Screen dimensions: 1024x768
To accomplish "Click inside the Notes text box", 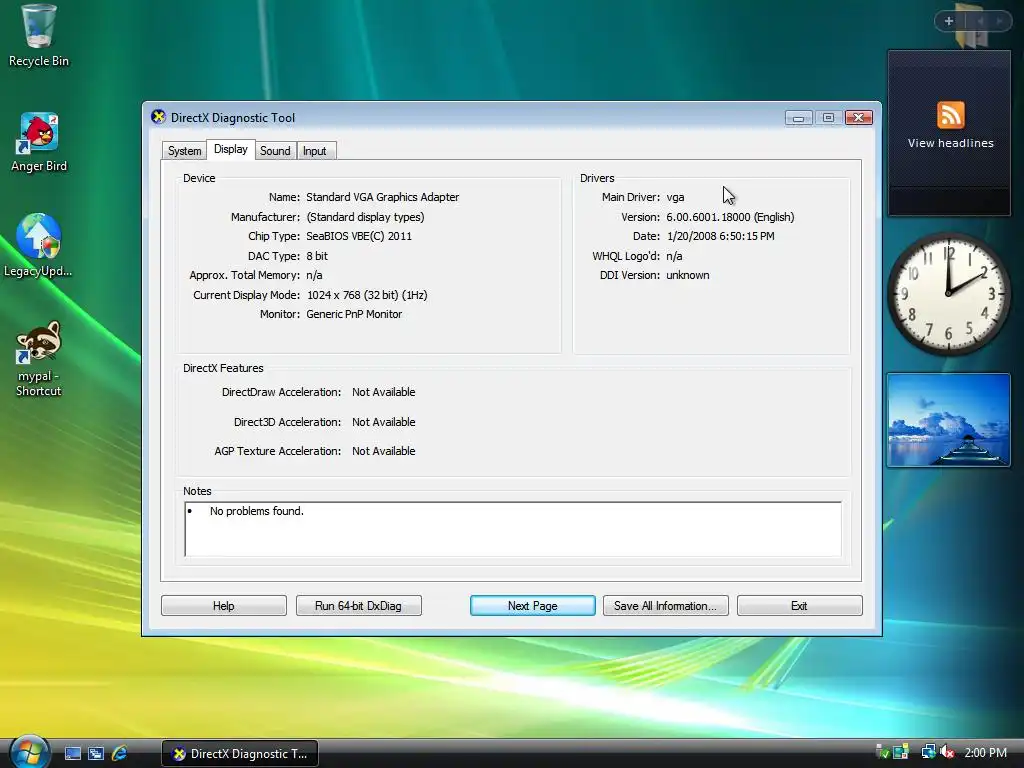I will (x=513, y=529).
